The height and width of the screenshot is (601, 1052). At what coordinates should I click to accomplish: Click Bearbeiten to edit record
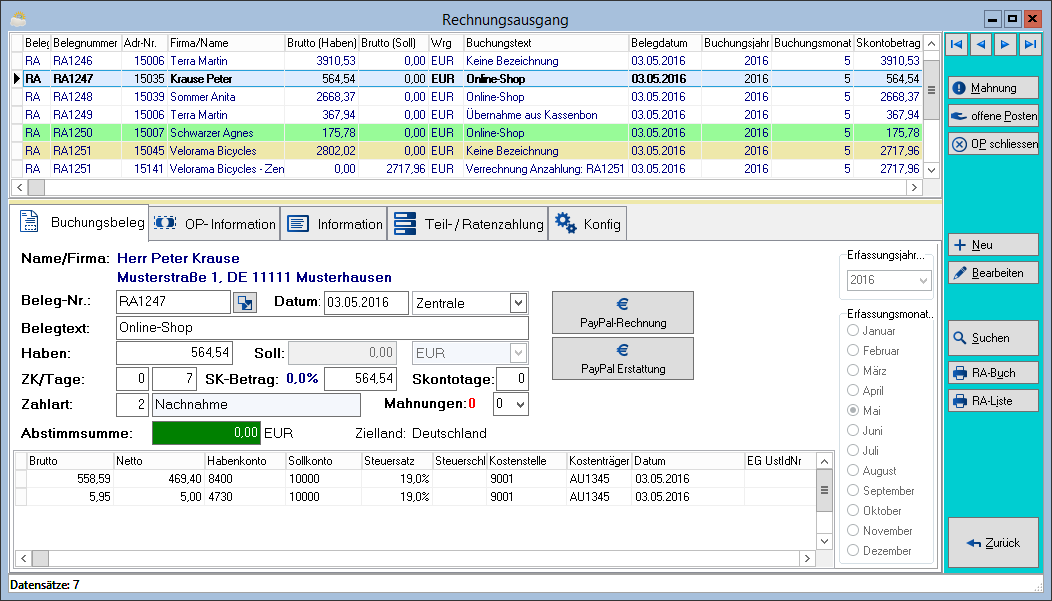point(993,273)
